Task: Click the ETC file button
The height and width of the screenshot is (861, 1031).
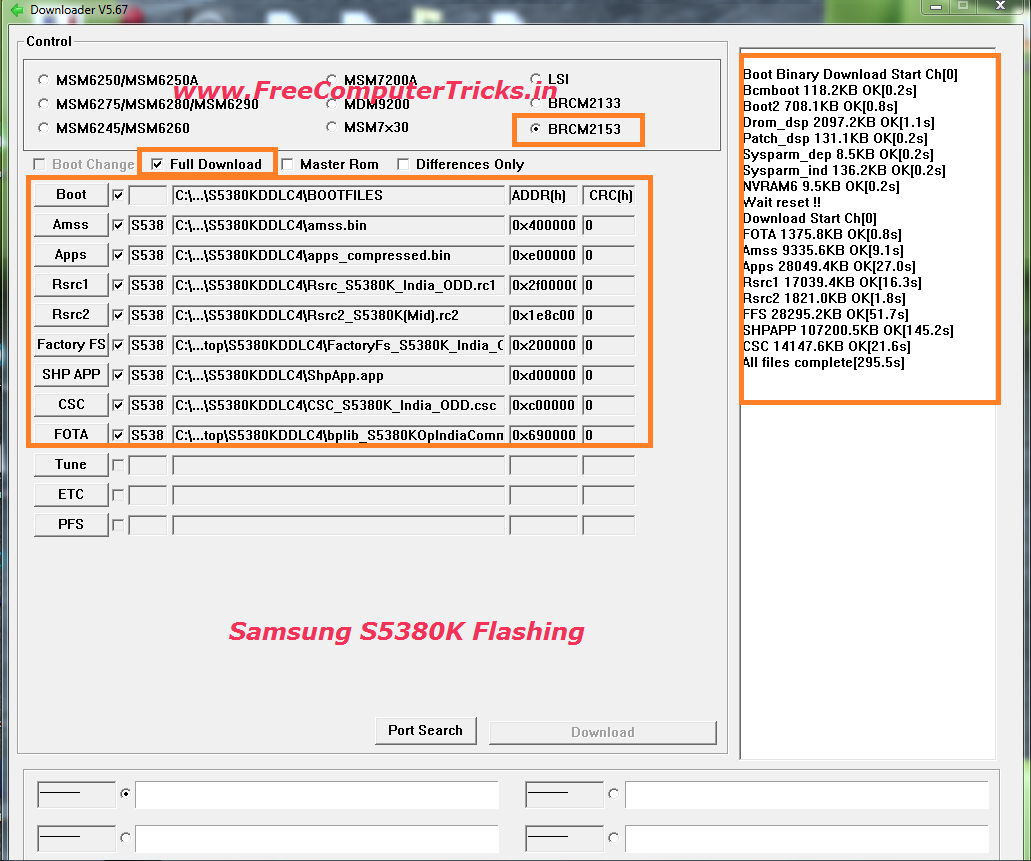Action: tap(71, 494)
